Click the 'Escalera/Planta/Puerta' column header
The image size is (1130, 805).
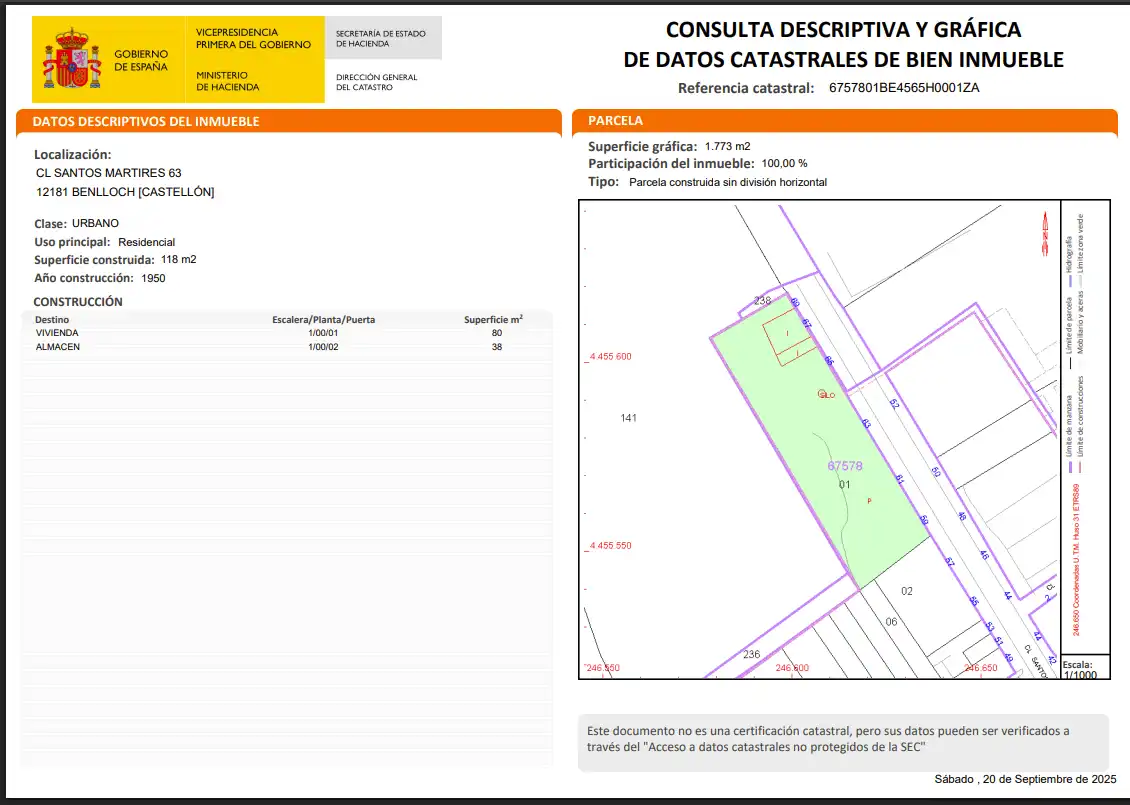click(324, 319)
